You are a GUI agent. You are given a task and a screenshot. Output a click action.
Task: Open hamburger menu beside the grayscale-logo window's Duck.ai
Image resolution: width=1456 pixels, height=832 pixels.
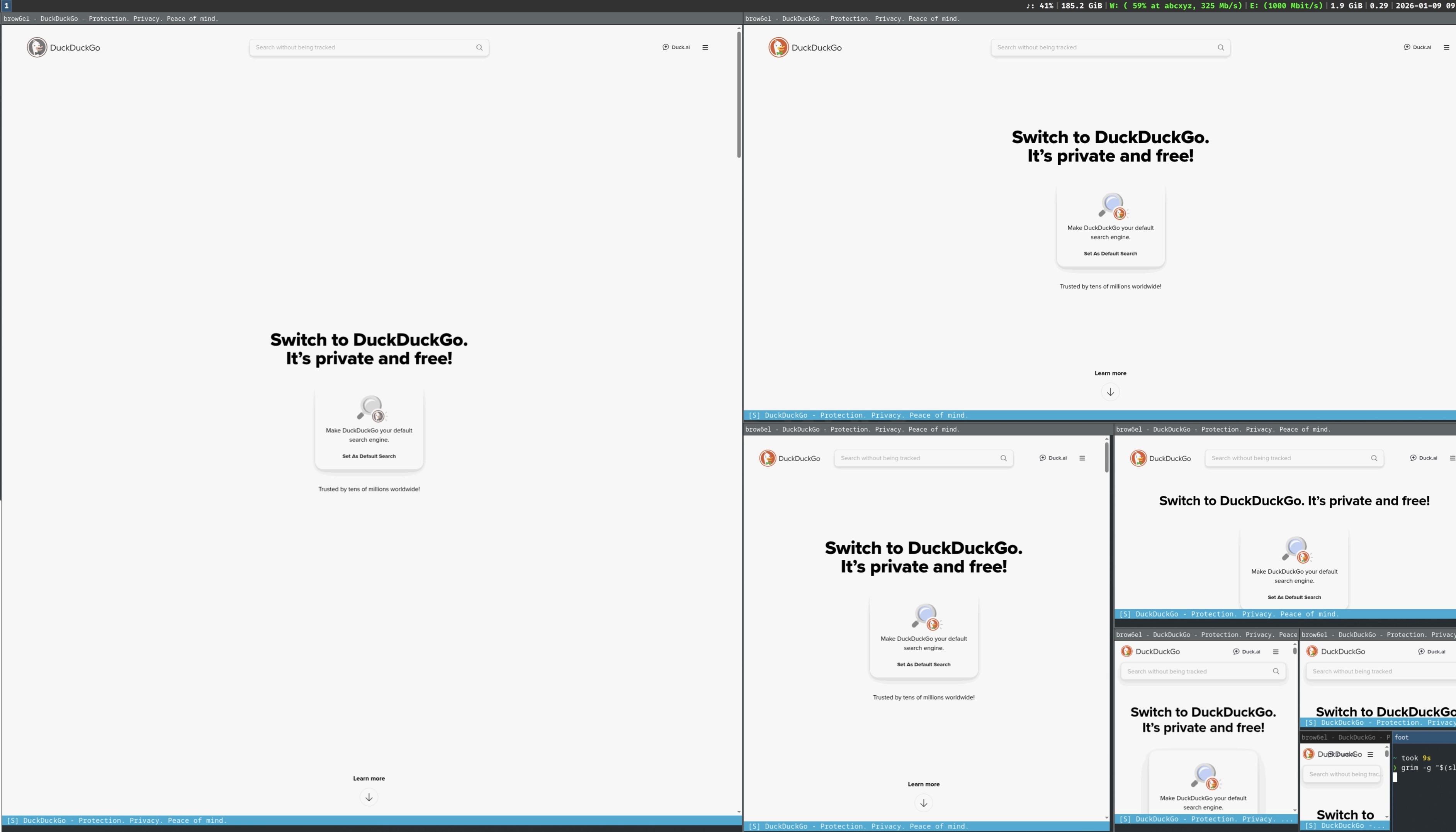coord(705,47)
